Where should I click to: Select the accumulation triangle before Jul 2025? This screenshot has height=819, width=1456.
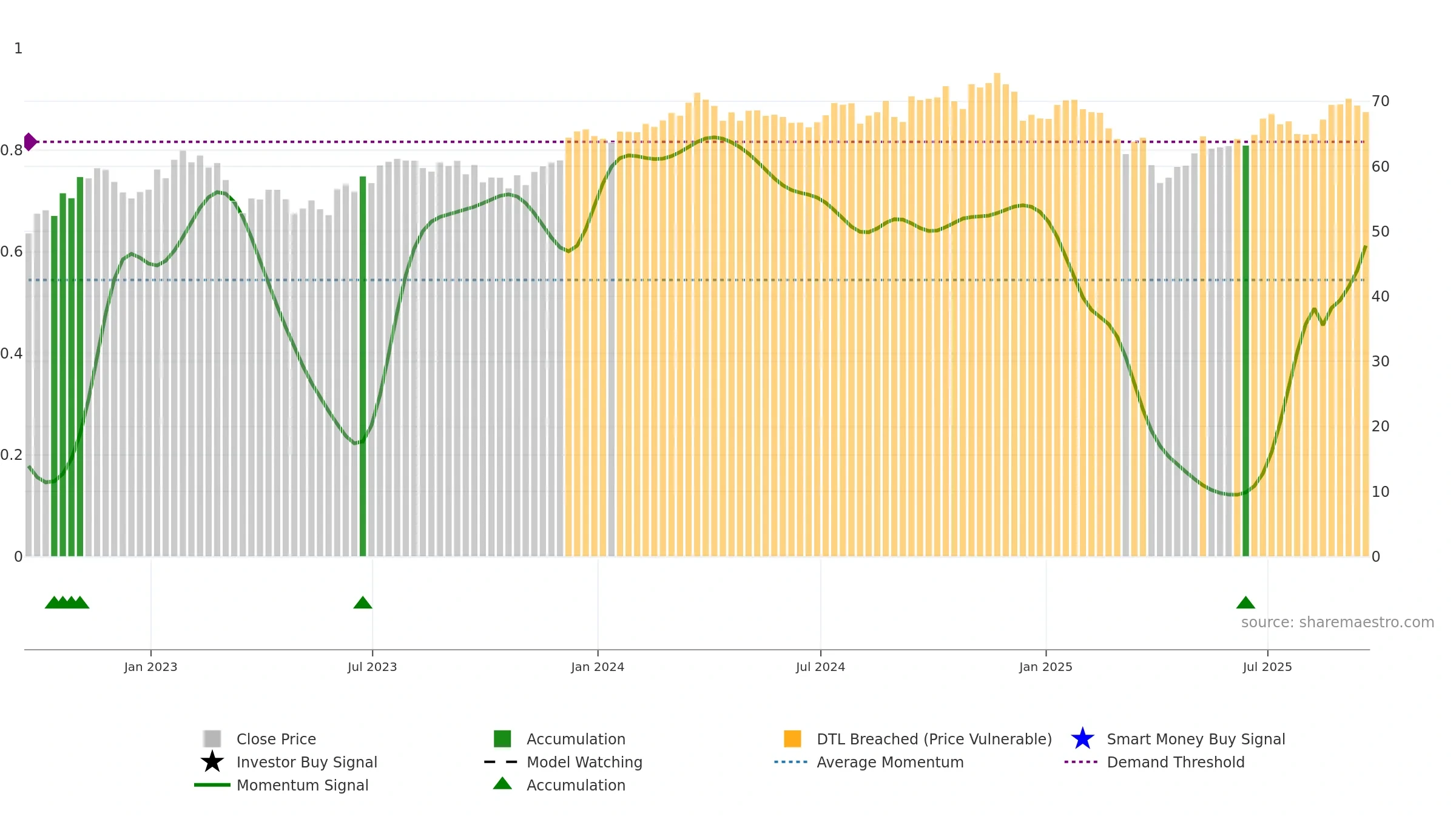click(x=1245, y=602)
